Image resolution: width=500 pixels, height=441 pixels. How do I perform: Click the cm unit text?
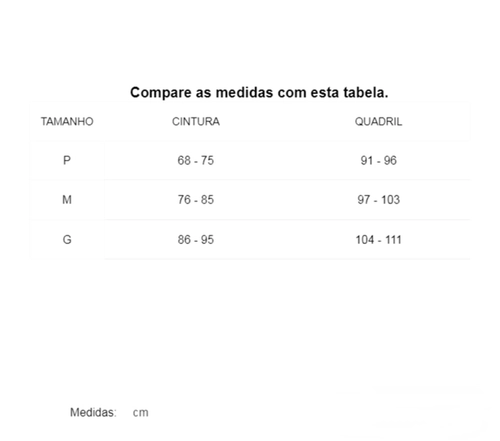(x=140, y=413)
